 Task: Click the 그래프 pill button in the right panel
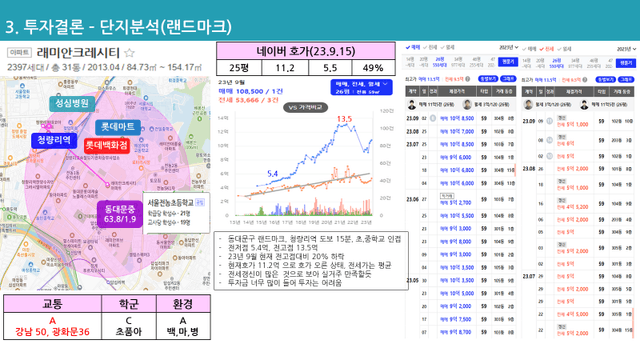click(626, 79)
